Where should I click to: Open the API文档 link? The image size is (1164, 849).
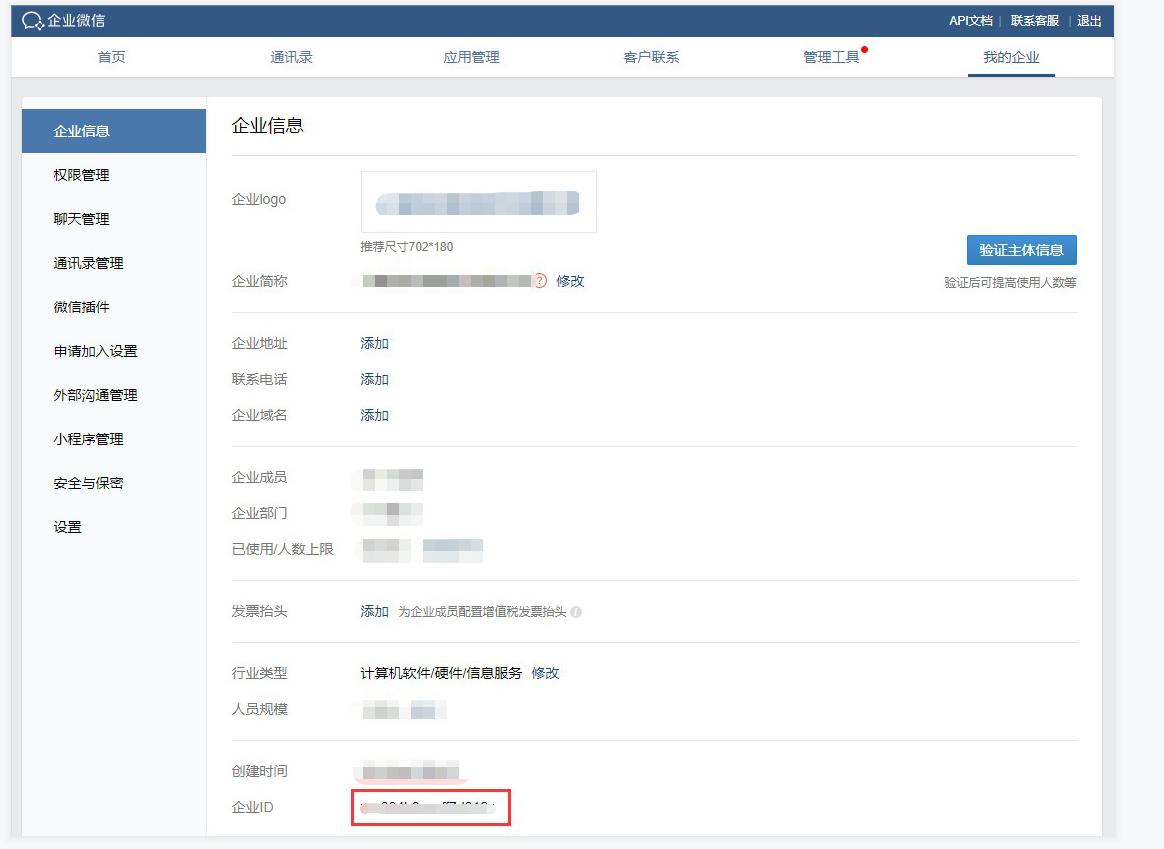pyautogui.click(x=970, y=21)
